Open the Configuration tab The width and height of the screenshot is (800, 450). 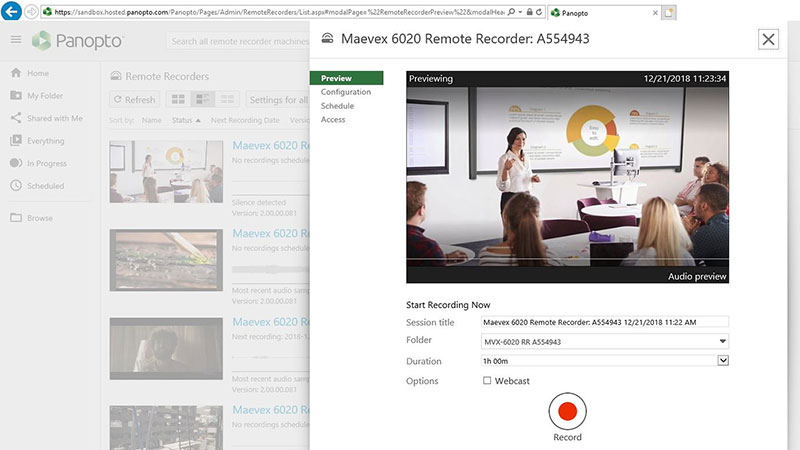(346, 92)
